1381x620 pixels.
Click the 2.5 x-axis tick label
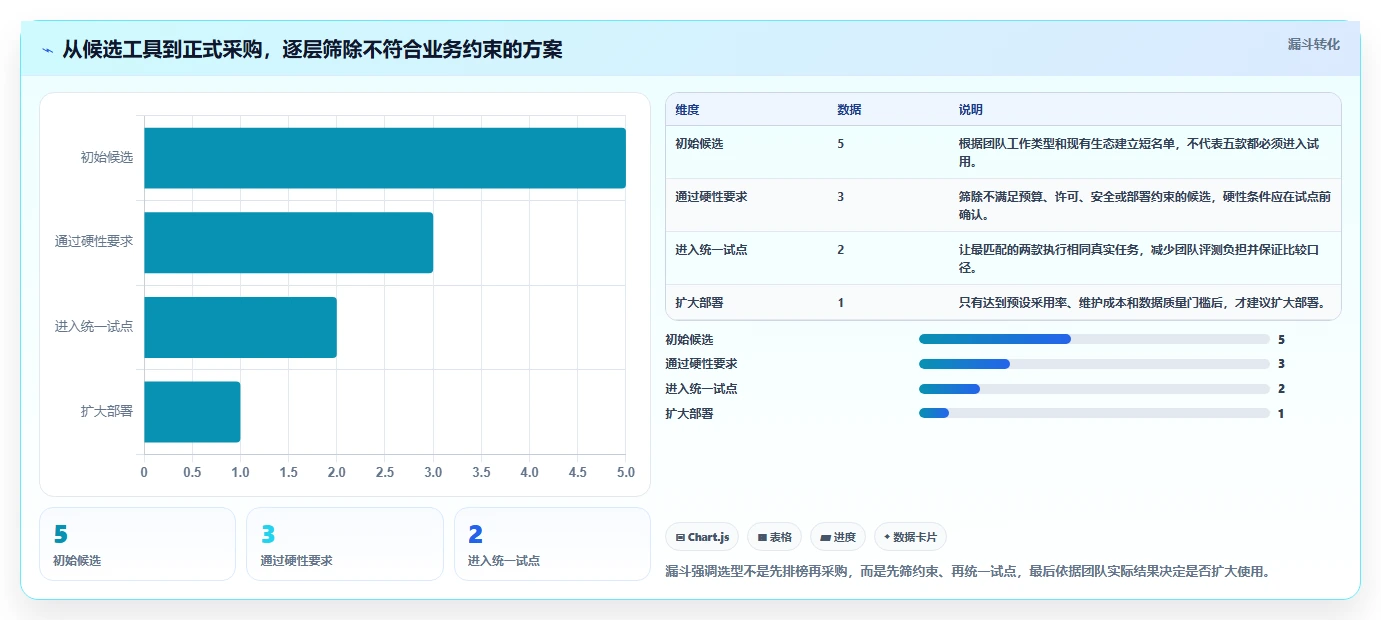coord(385,472)
